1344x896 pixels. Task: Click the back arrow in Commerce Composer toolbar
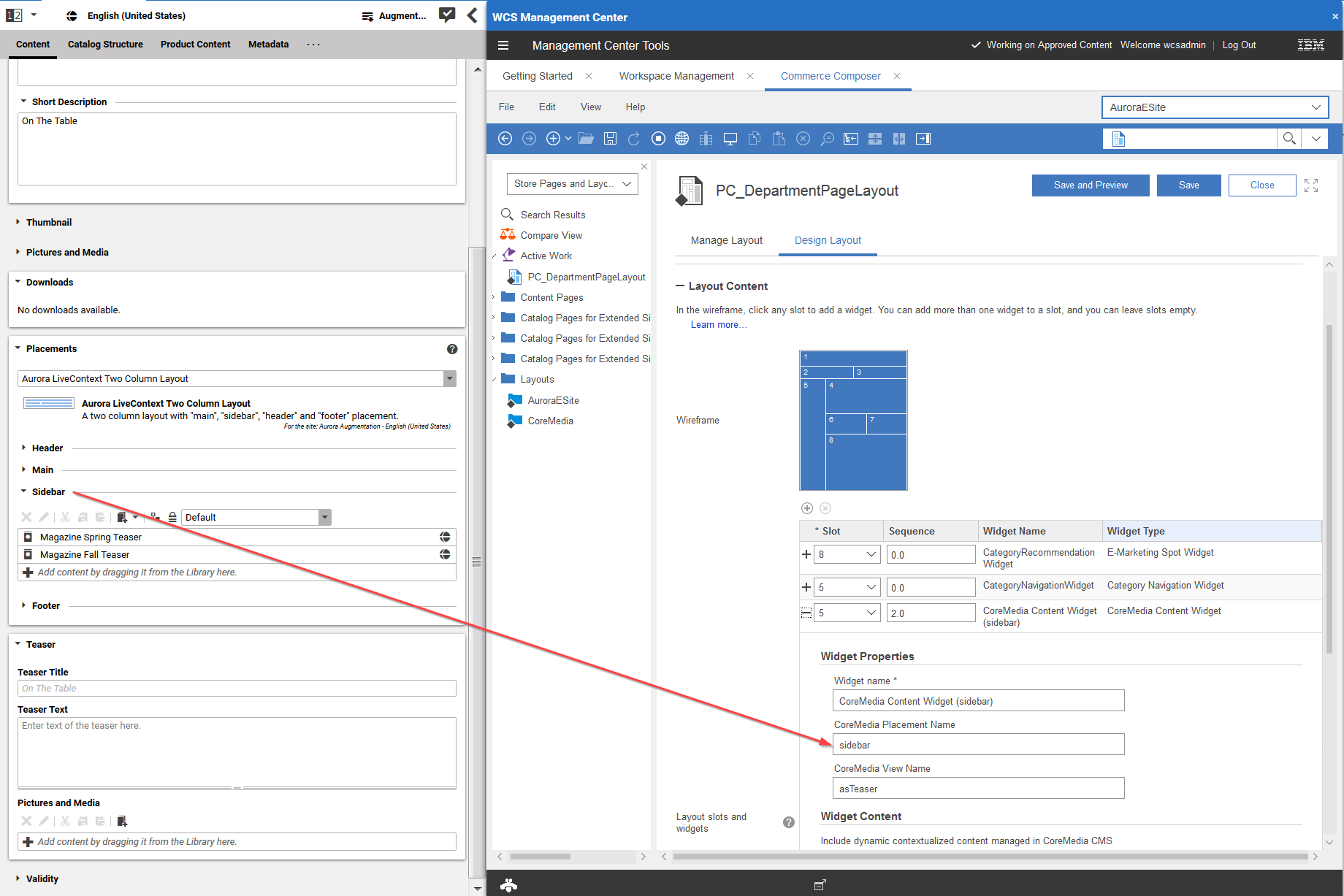(505, 139)
